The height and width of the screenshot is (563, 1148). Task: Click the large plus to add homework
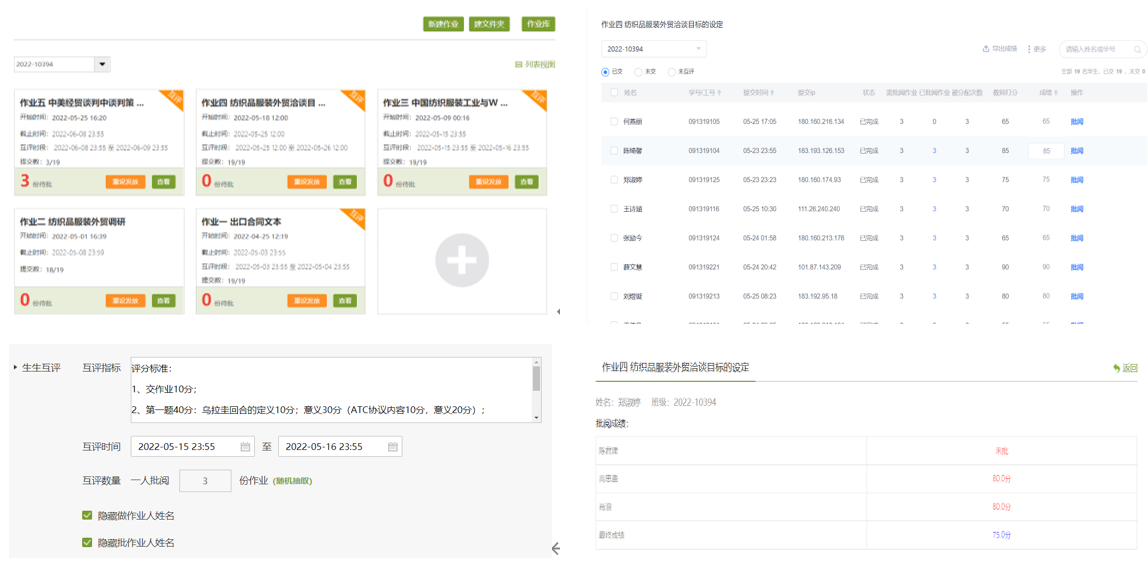(461, 260)
